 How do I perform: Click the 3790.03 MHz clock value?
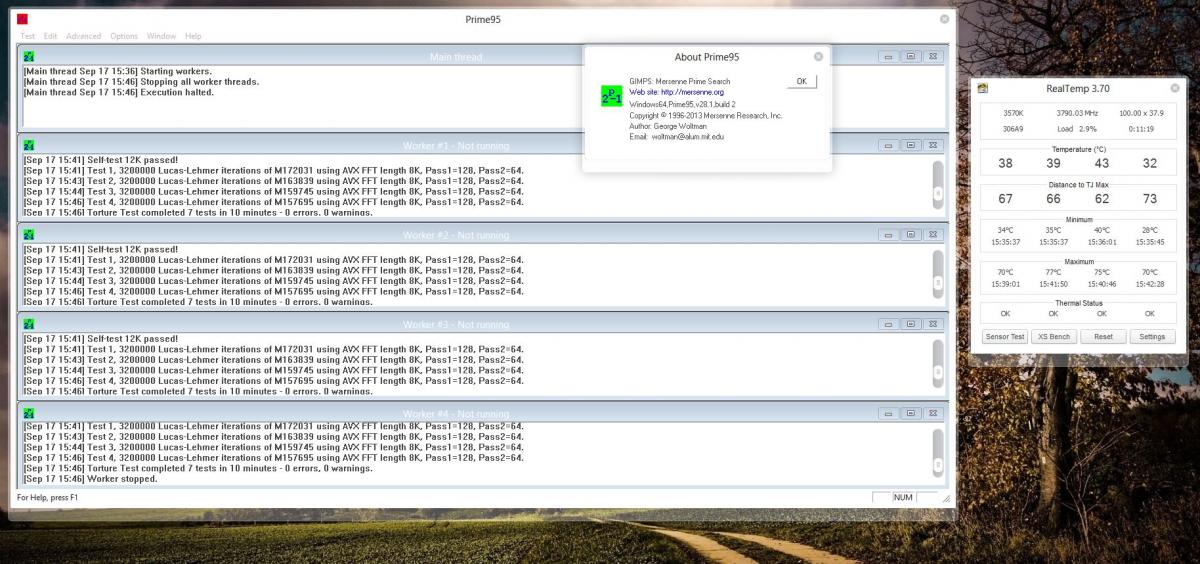(1077, 113)
